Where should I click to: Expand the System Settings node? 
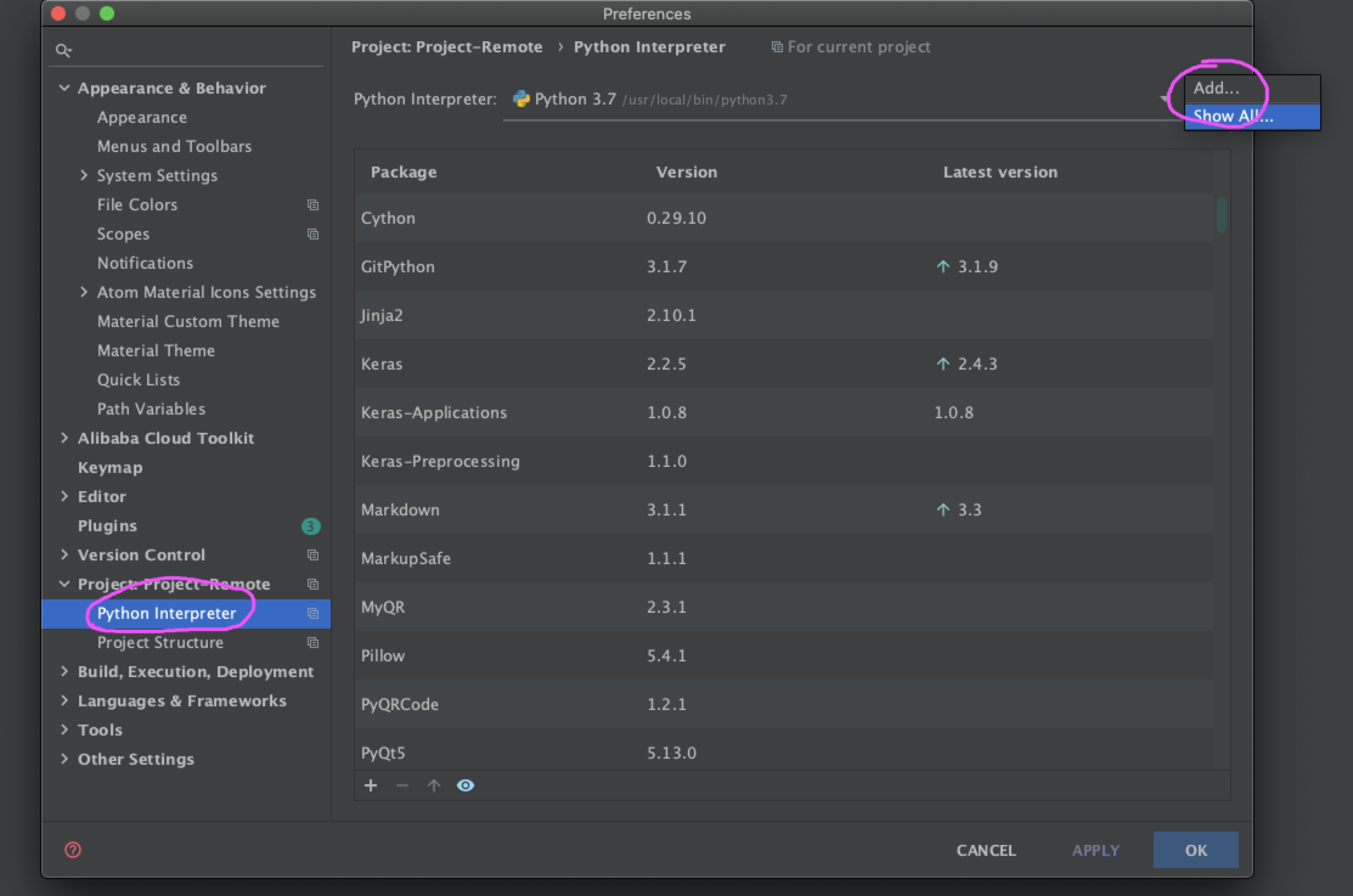pos(84,176)
